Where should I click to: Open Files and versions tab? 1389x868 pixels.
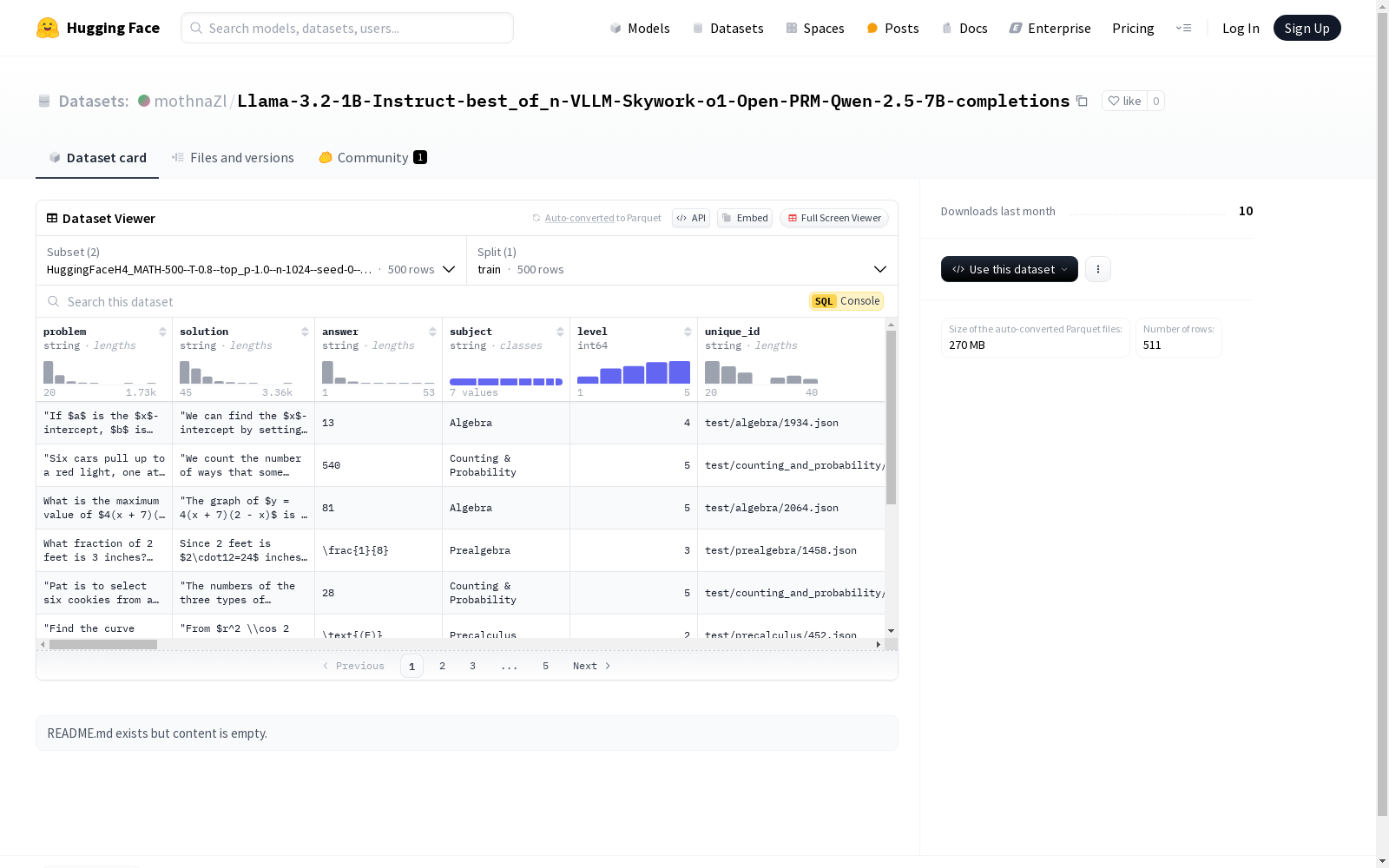click(x=233, y=157)
